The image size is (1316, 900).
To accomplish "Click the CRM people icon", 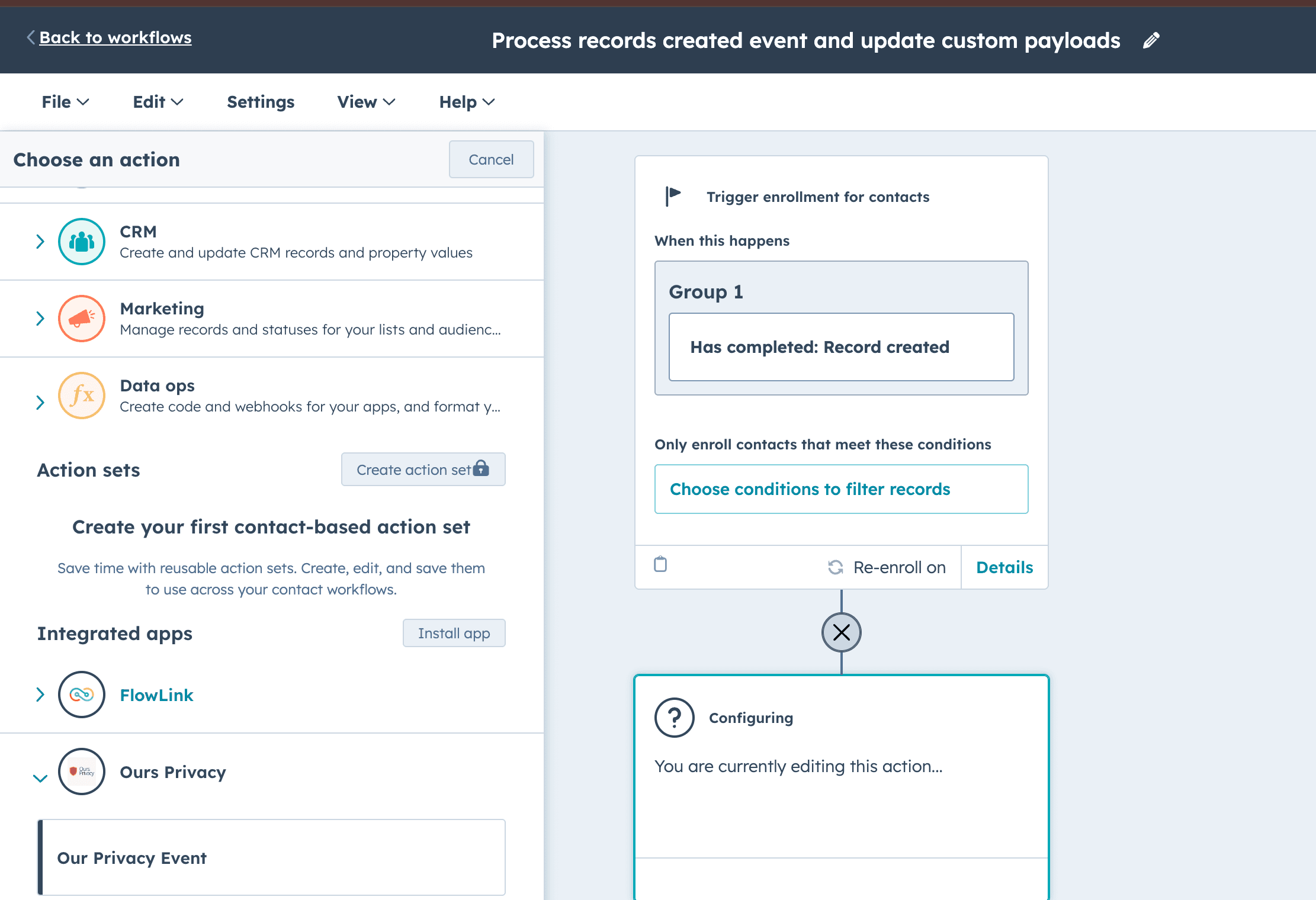I will [82, 242].
